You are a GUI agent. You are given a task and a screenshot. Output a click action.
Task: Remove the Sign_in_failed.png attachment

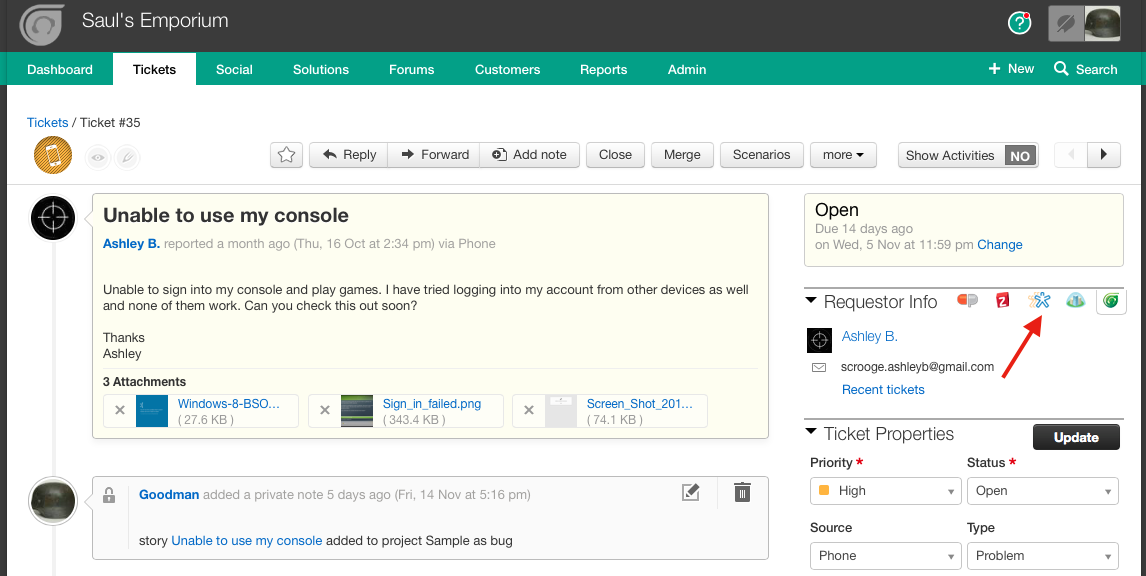(325, 411)
